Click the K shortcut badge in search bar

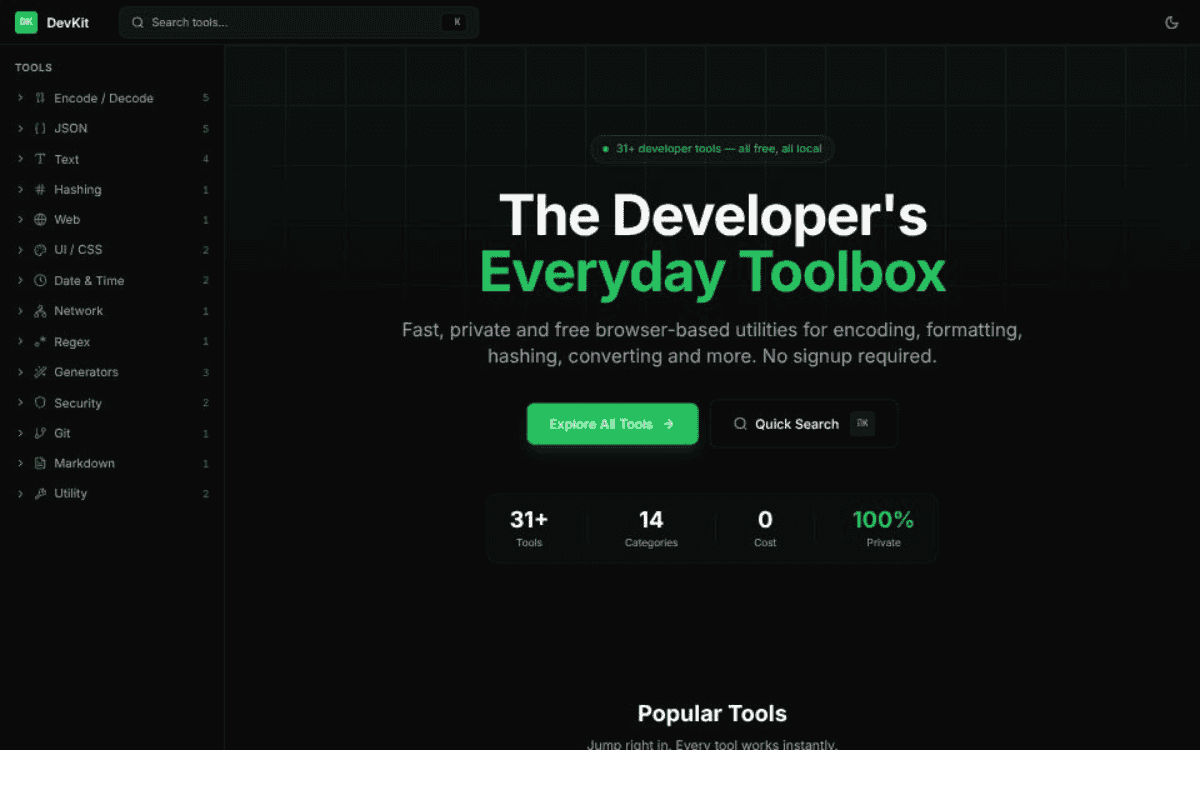455,22
